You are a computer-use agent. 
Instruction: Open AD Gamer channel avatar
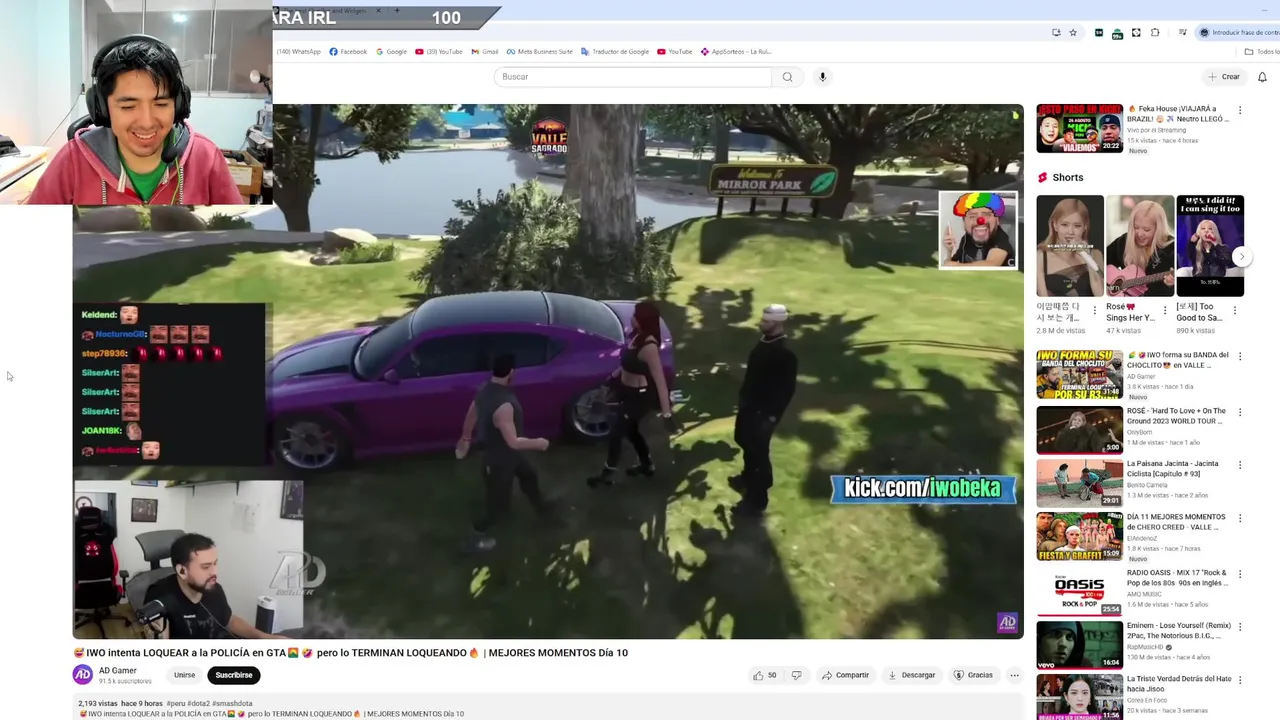pyautogui.click(x=83, y=675)
